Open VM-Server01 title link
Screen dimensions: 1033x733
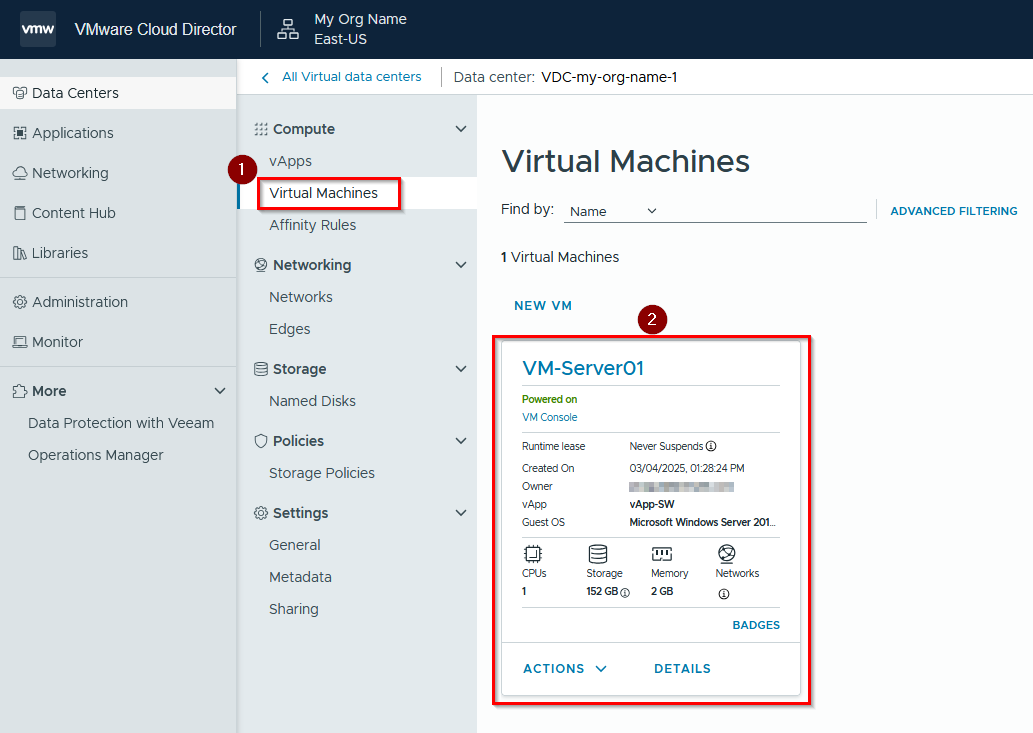(x=583, y=367)
